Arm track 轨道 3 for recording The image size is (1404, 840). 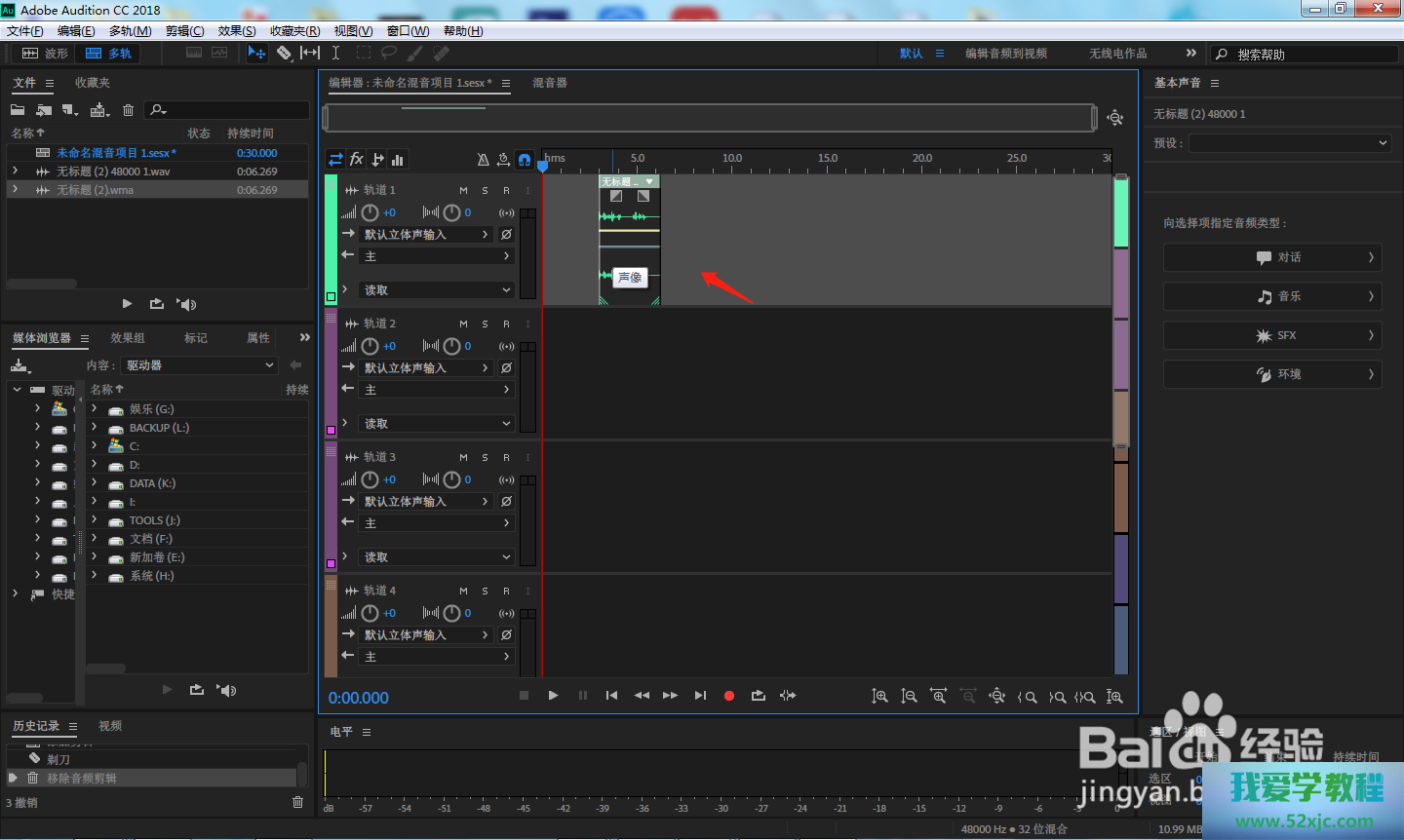(506, 457)
